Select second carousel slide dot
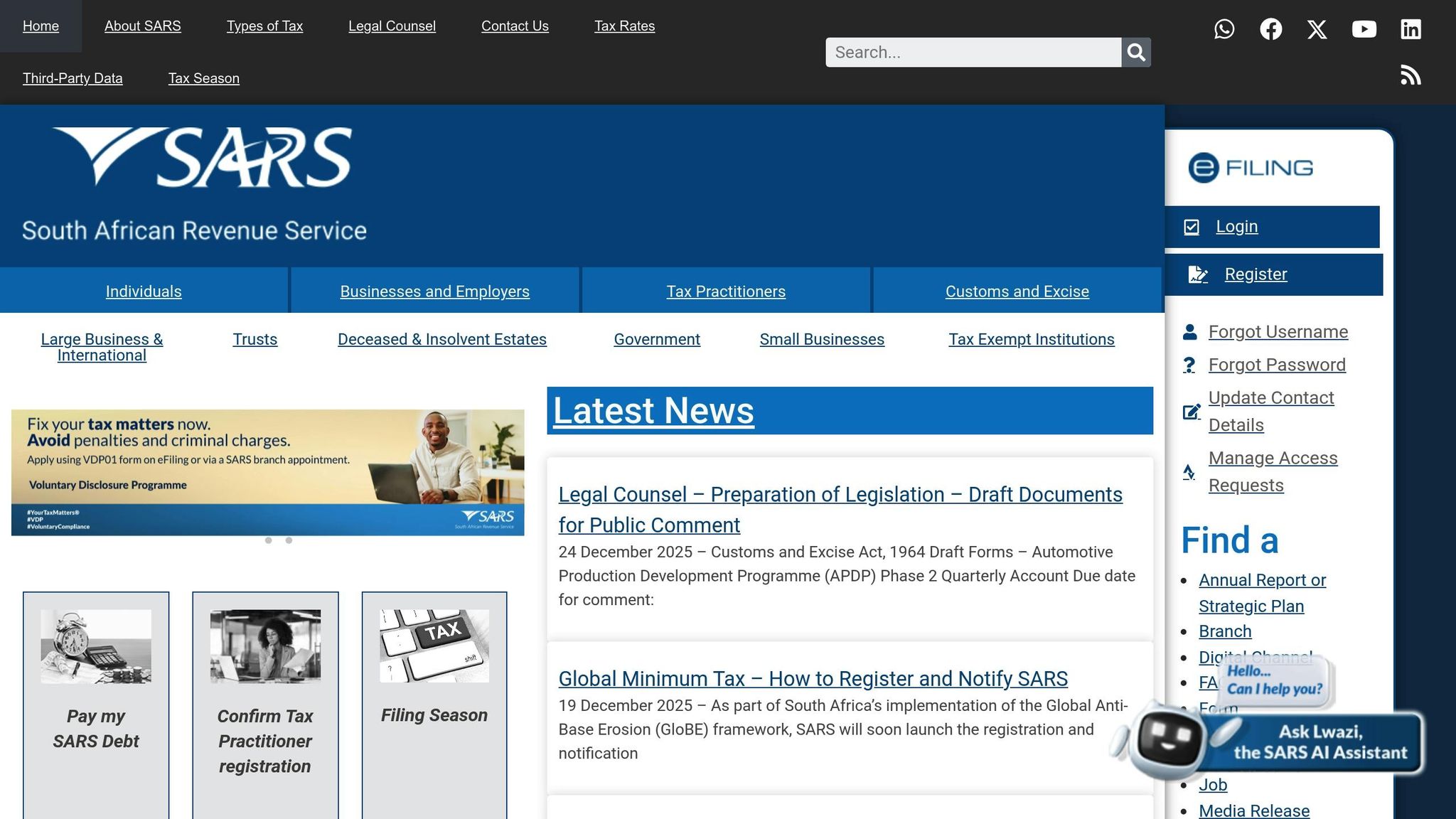This screenshot has width=1456, height=819. [289, 540]
